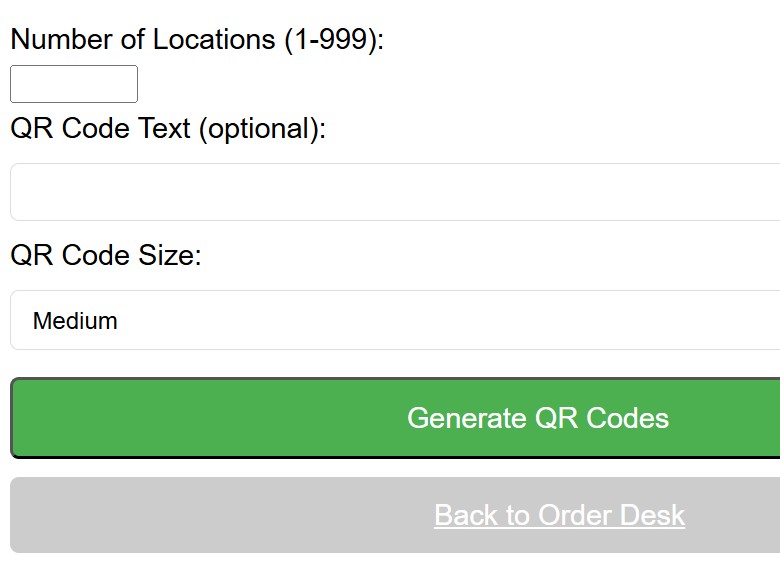Place cursor in the optional QR text box
This screenshot has width=780, height=566.
tap(395, 192)
